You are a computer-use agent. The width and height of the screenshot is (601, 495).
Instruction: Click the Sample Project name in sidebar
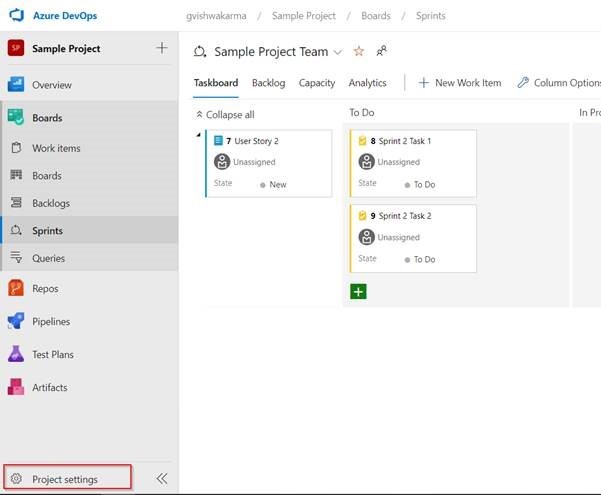(66, 48)
